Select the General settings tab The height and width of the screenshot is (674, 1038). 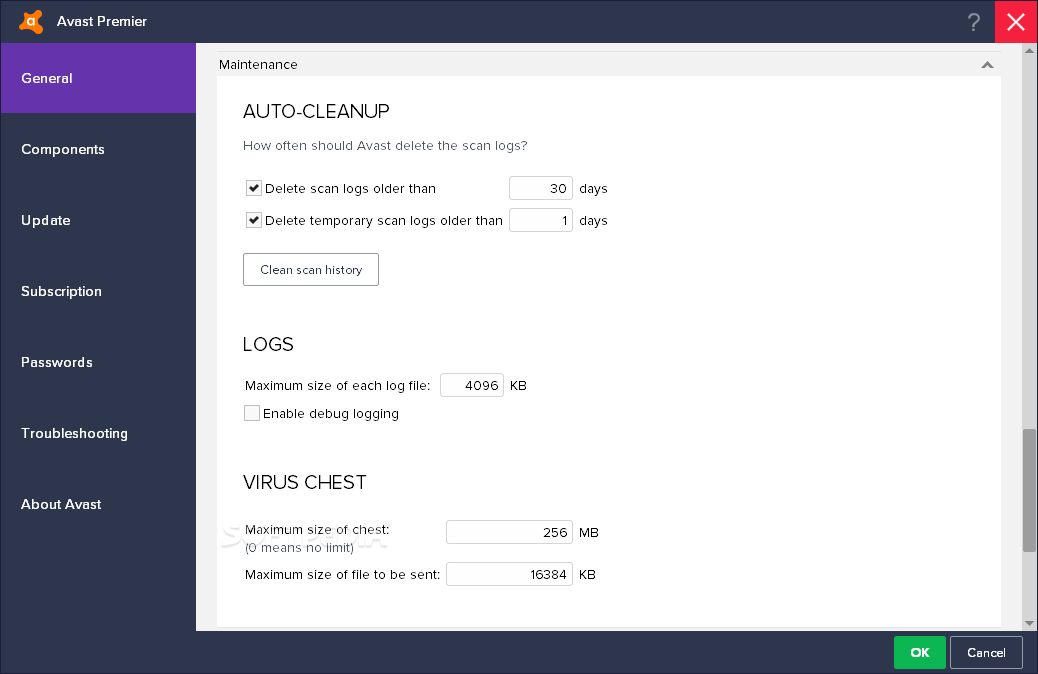pyautogui.click(x=98, y=78)
